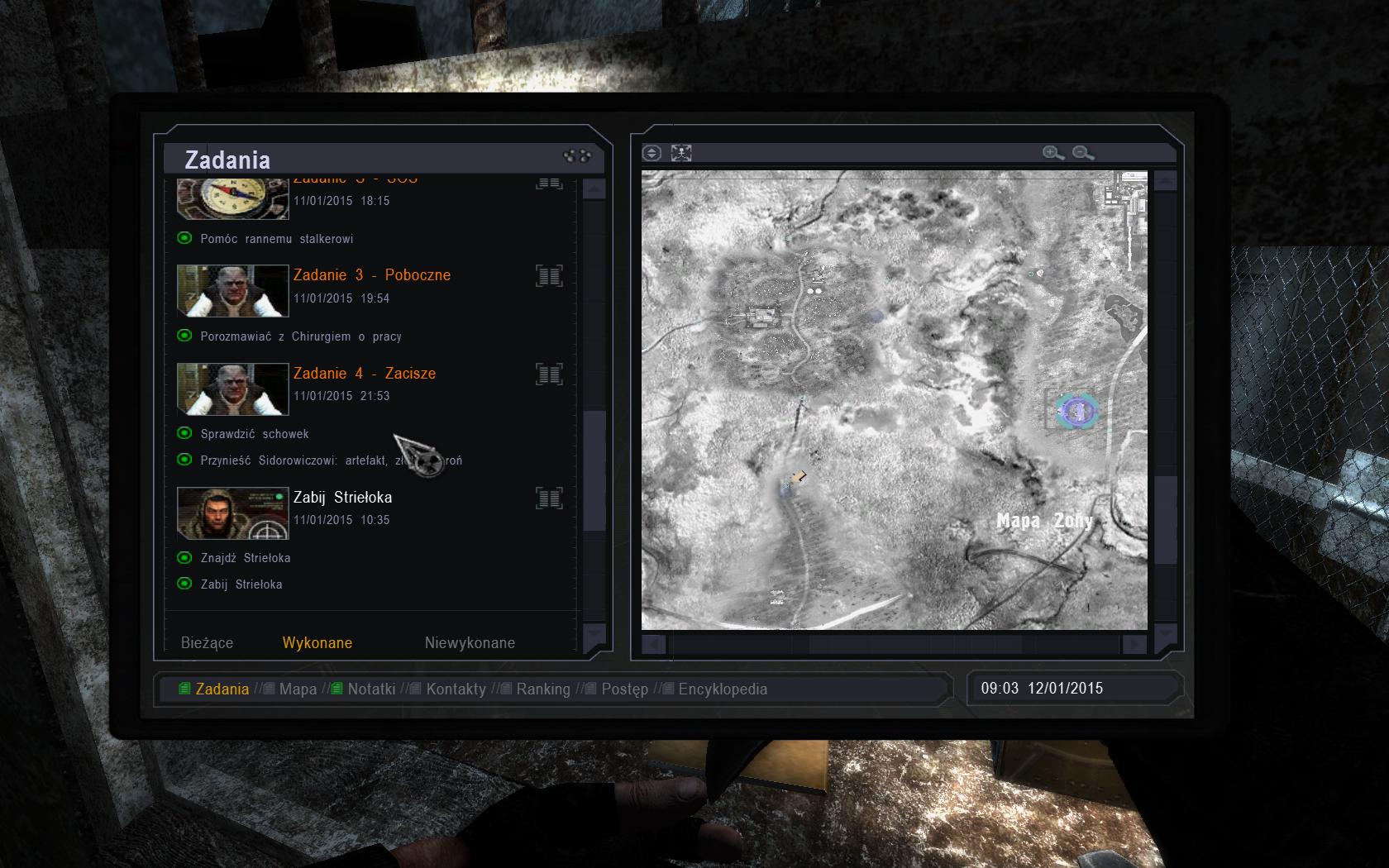Select the white task title Zabij Striełoka

343,498
